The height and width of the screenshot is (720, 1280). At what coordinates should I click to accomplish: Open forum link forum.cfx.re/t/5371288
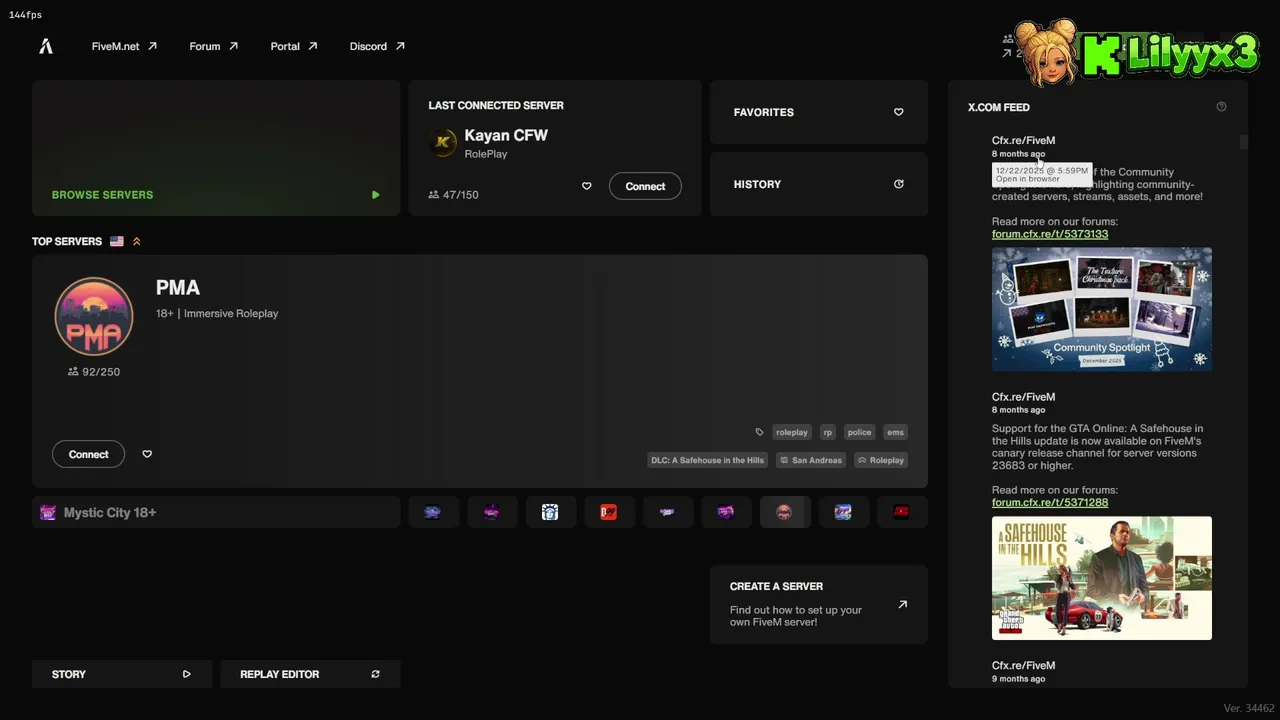click(1050, 502)
